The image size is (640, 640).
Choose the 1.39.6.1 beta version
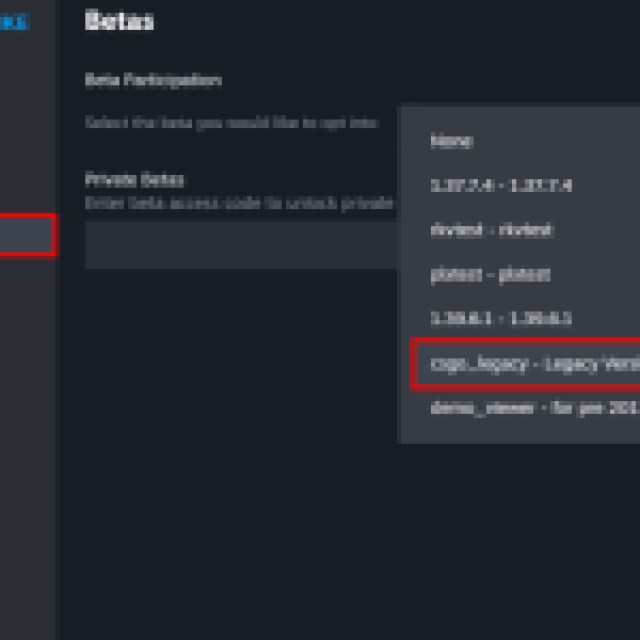tap(500, 319)
